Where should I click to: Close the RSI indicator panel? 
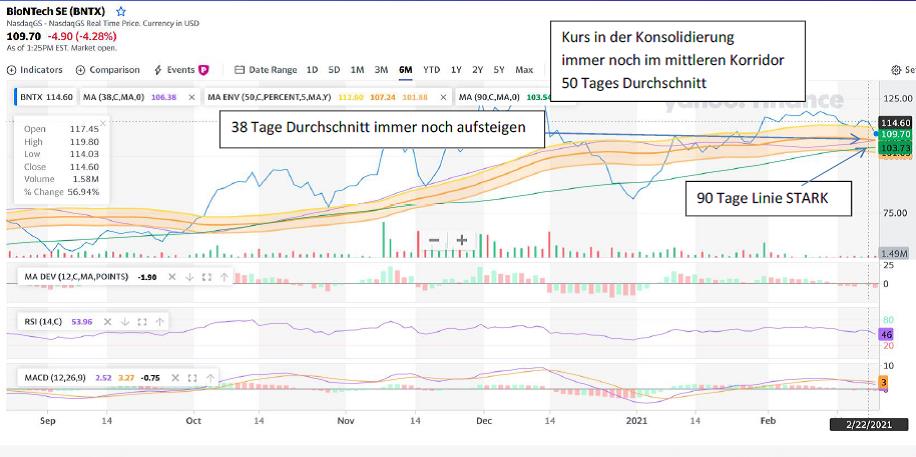pyautogui.click(x=107, y=321)
